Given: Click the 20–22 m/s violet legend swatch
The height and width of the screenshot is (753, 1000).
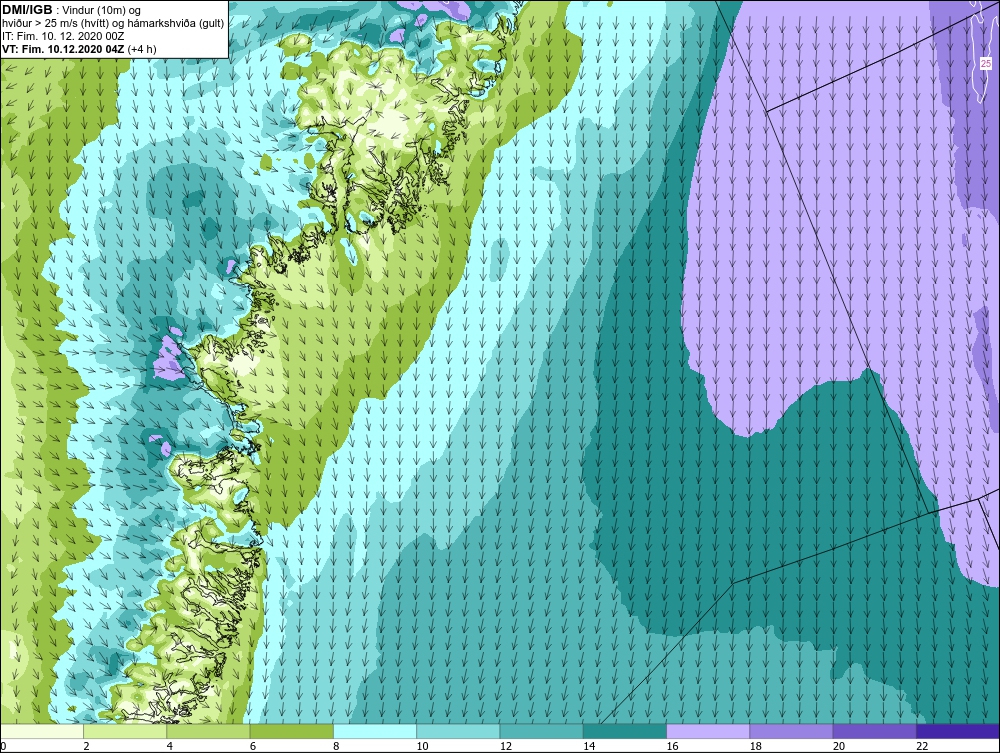Looking at the screenshot, I should [874, 731].
